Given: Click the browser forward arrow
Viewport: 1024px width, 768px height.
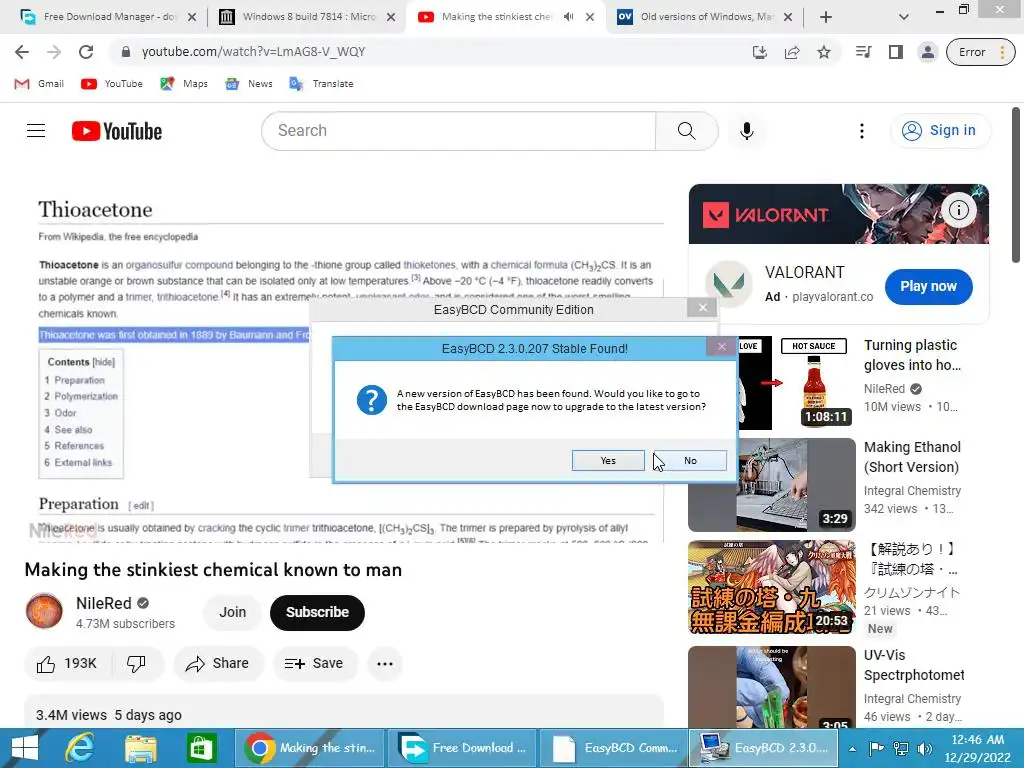Looking at the screenshot, I should coord(54,52).
